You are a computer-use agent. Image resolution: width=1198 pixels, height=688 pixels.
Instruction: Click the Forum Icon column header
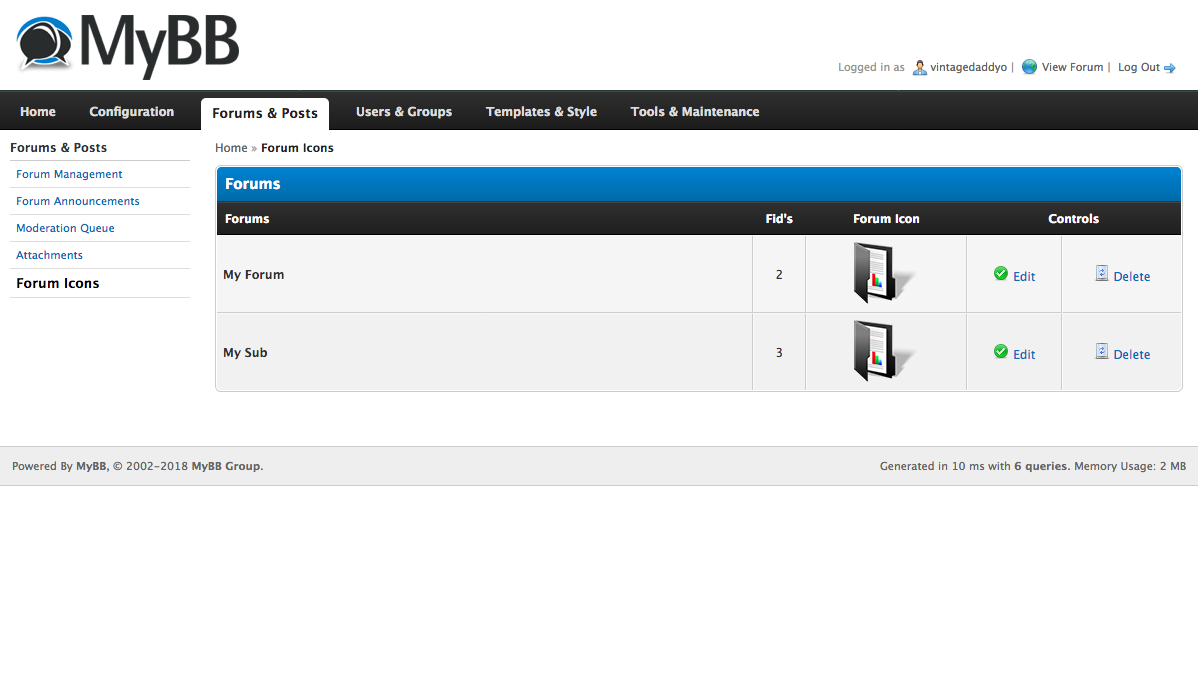pyautogui.click(x=886, y=219)
